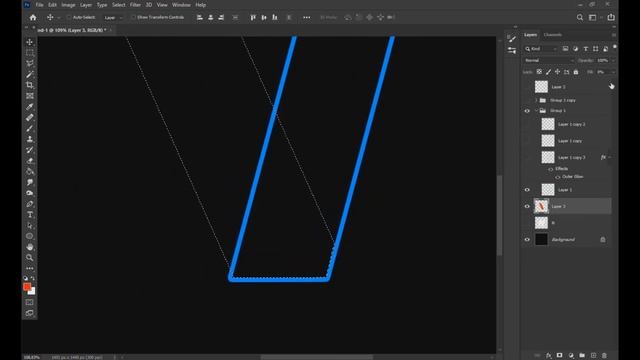Click the align left edges icon
Viewport: 640px width, 360px height.
click(200, 17)
